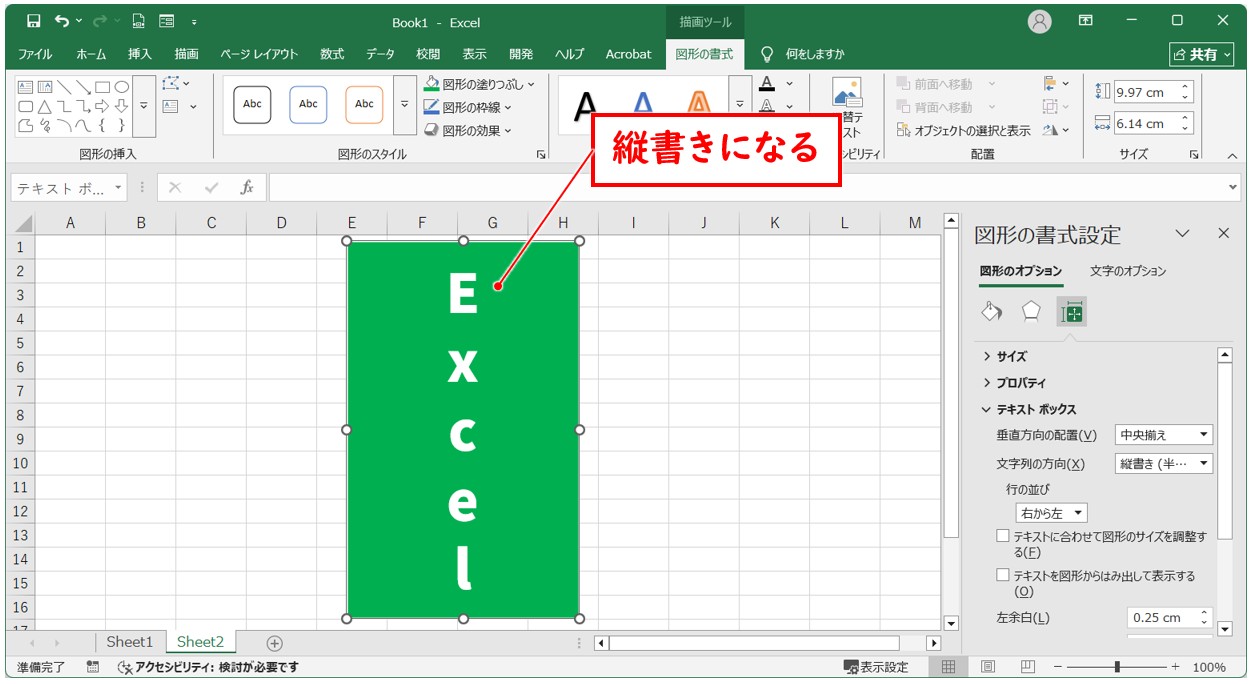
Task: Select the Sheet1 tab
Action: [x=130, y=642]
